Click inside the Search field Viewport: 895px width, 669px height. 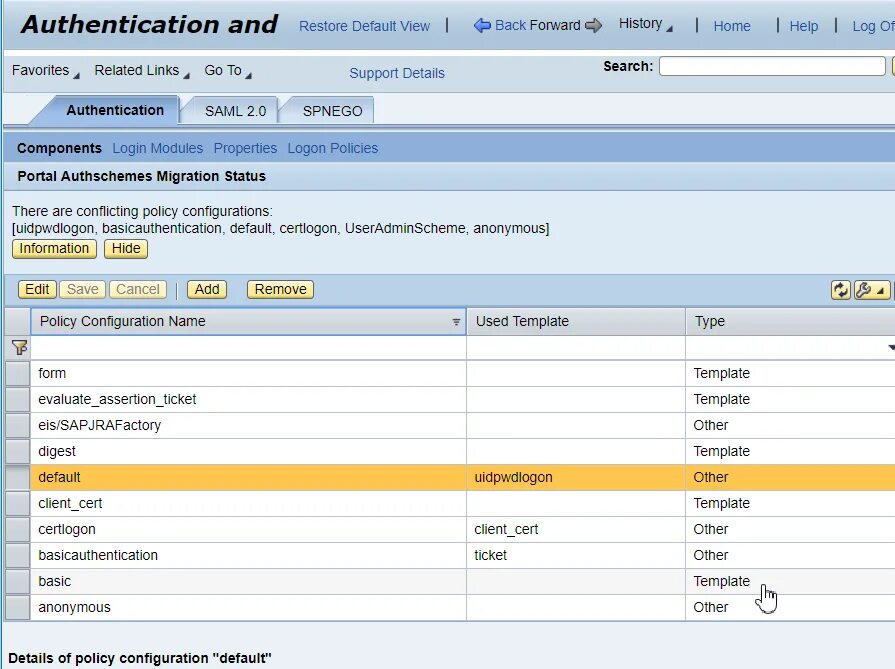(x=771, y=66)
